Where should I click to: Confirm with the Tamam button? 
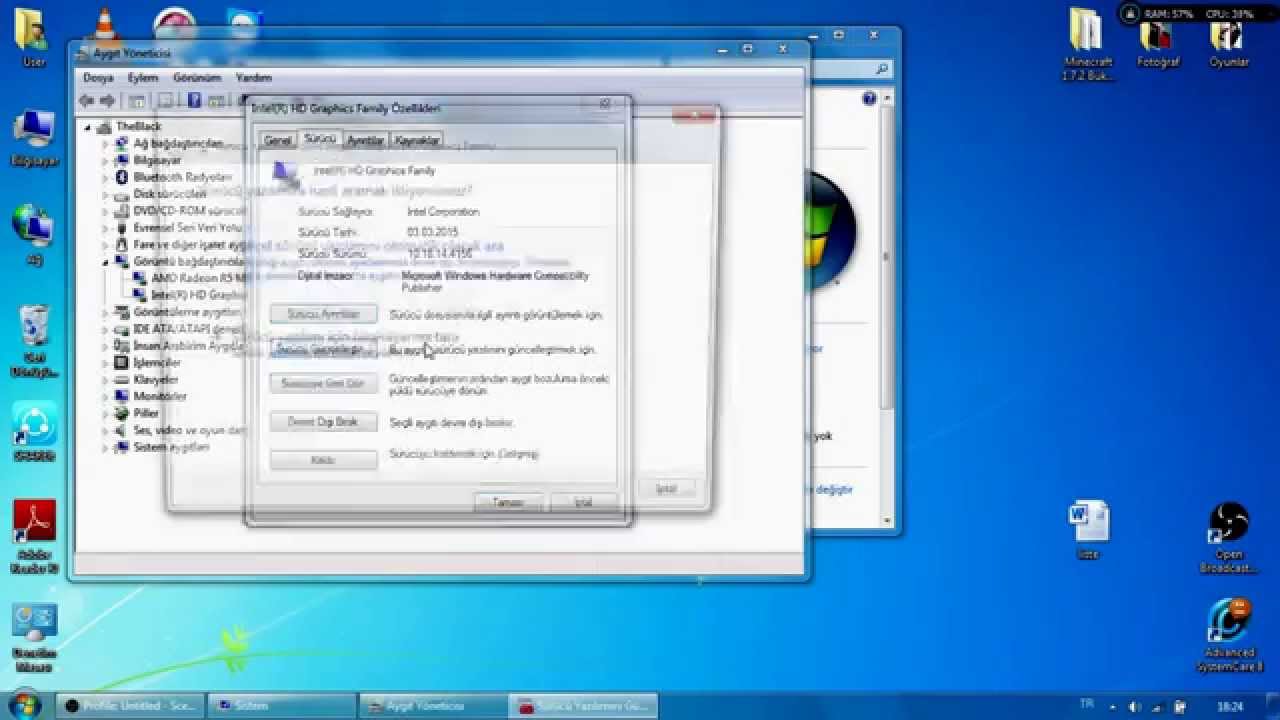click(x=508, y=502)
